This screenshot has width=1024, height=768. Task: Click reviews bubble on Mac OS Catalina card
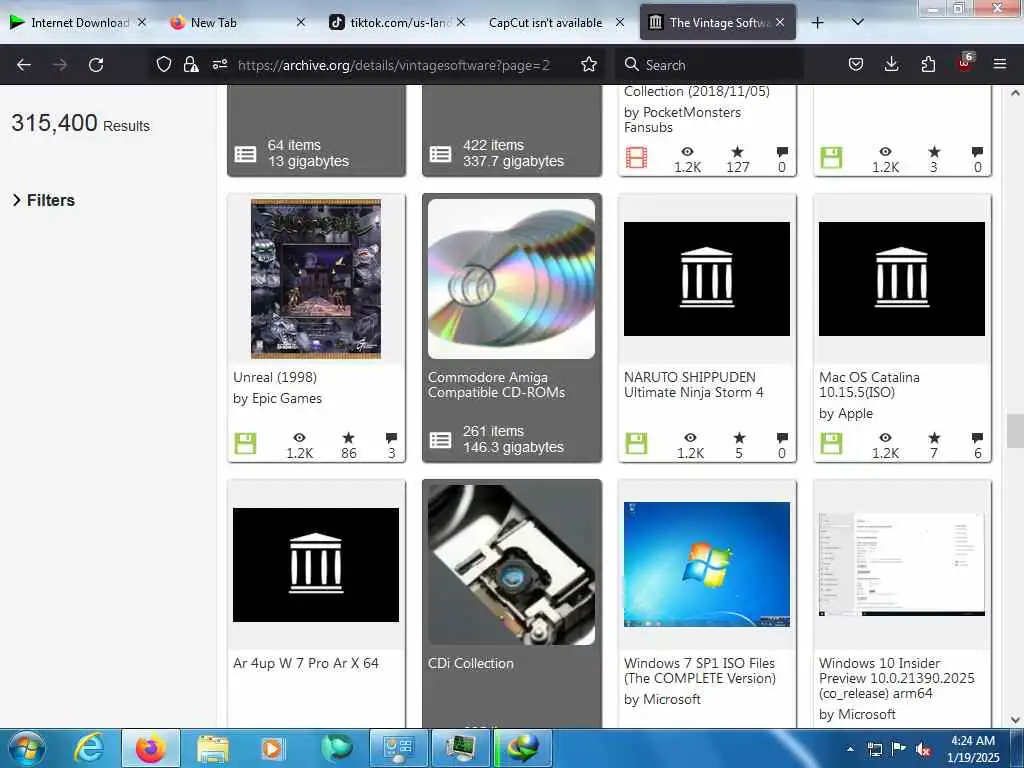pyautogui.click(x=977, y=438)
